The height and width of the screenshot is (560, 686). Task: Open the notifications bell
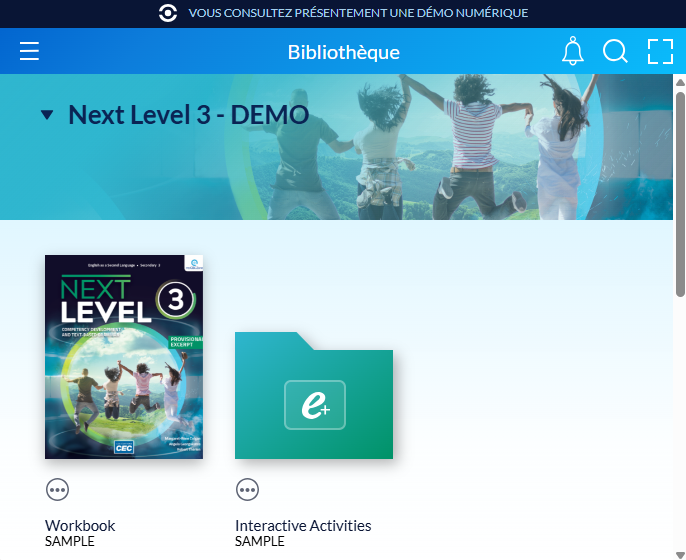pyautogui.click(x=572, y=52)
